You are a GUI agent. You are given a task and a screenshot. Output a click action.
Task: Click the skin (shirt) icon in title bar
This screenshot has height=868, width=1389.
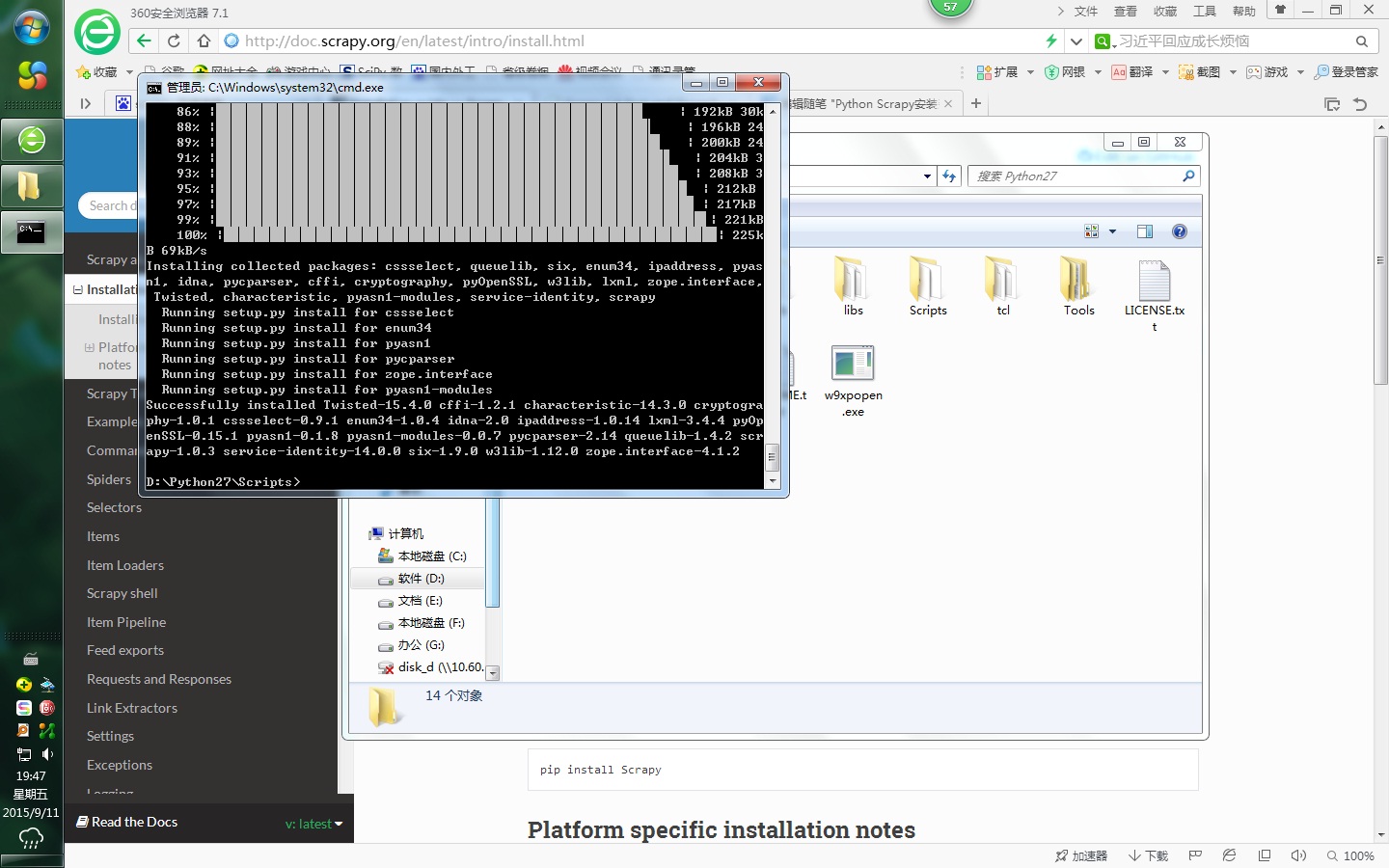[1280, 10]
